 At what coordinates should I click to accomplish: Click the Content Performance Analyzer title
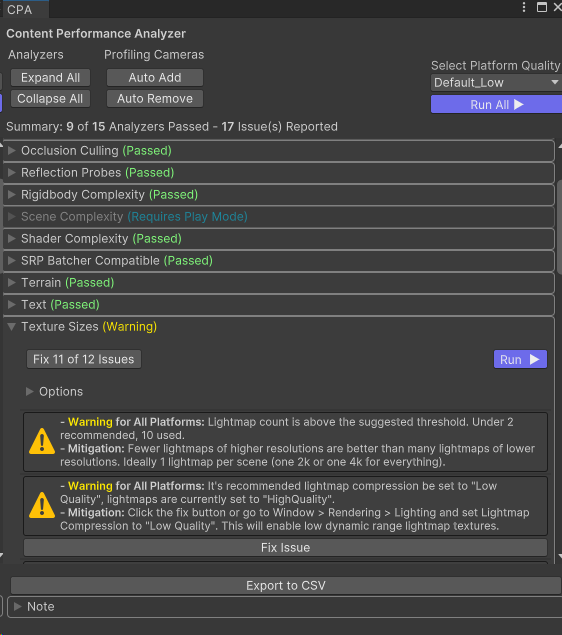pos(96,34)
